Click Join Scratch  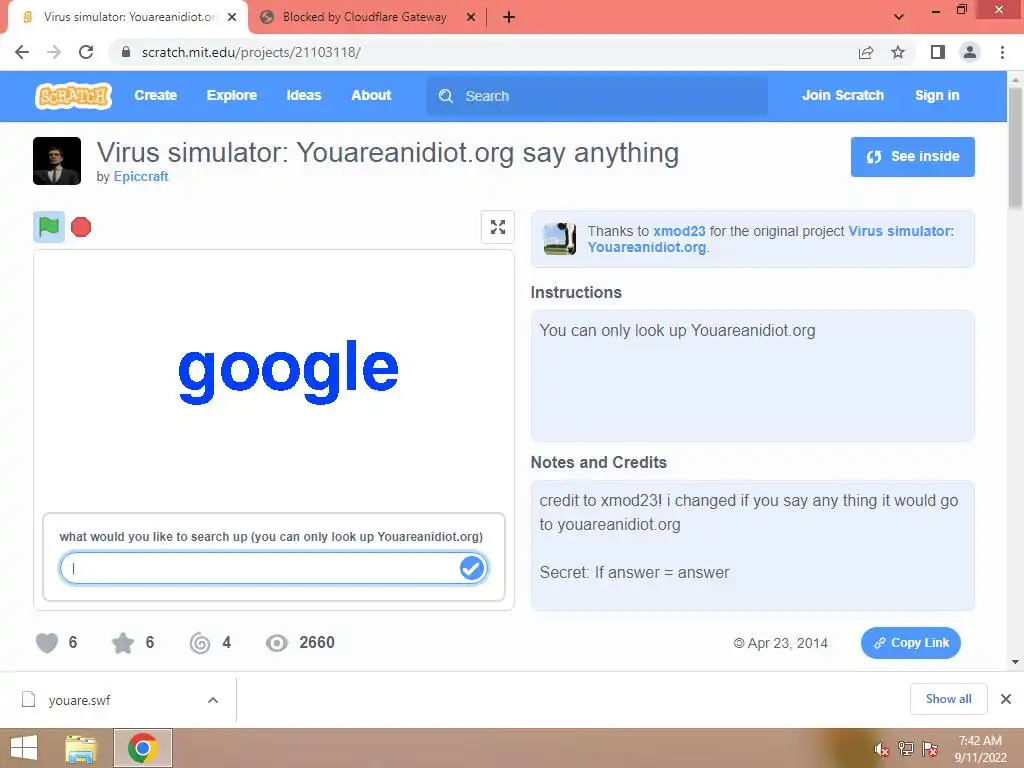point(842,95)
